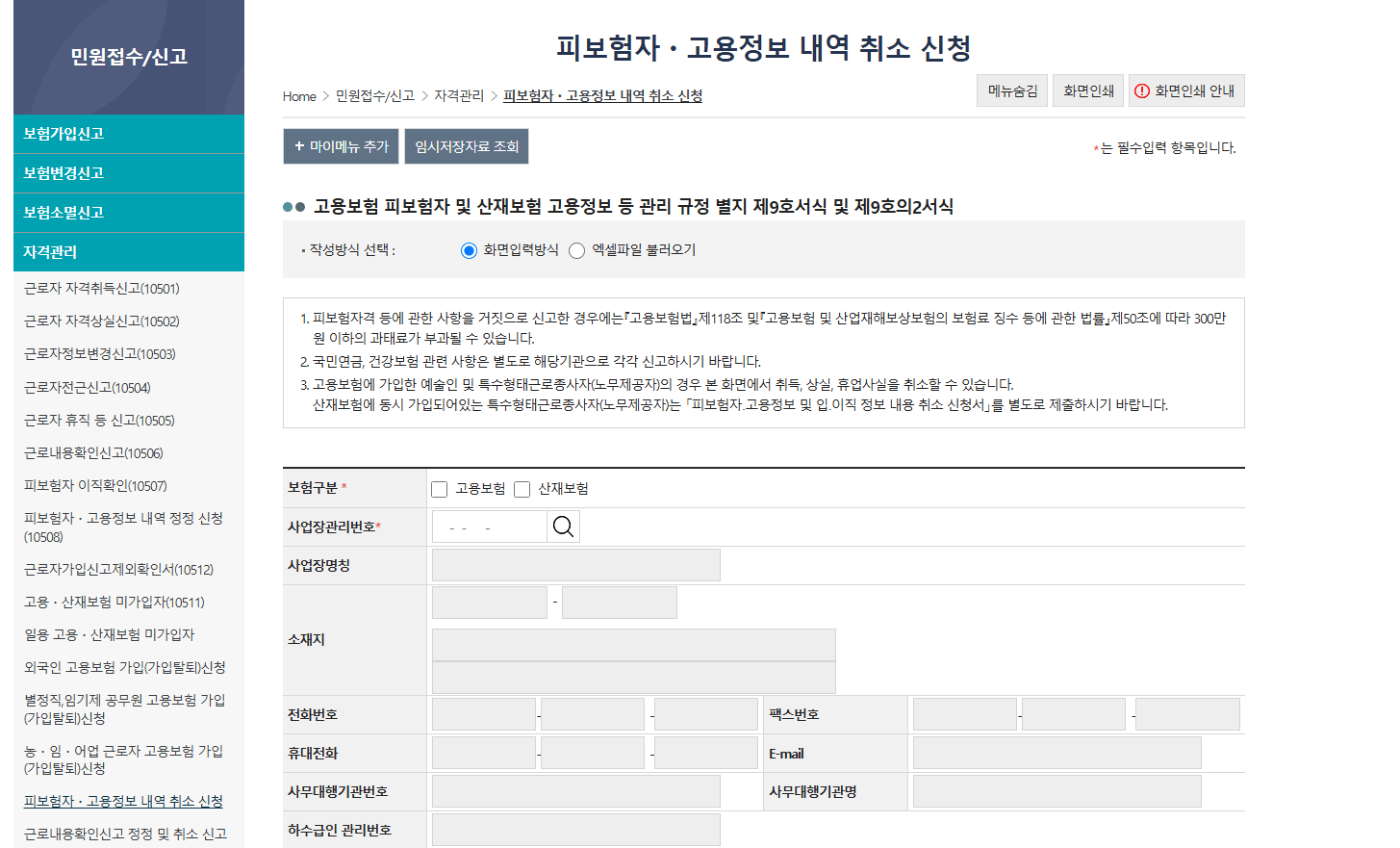Open the 보험가입신고 menu section
The width and height of the screenshot is (1400, 848).
pos(129,134)
